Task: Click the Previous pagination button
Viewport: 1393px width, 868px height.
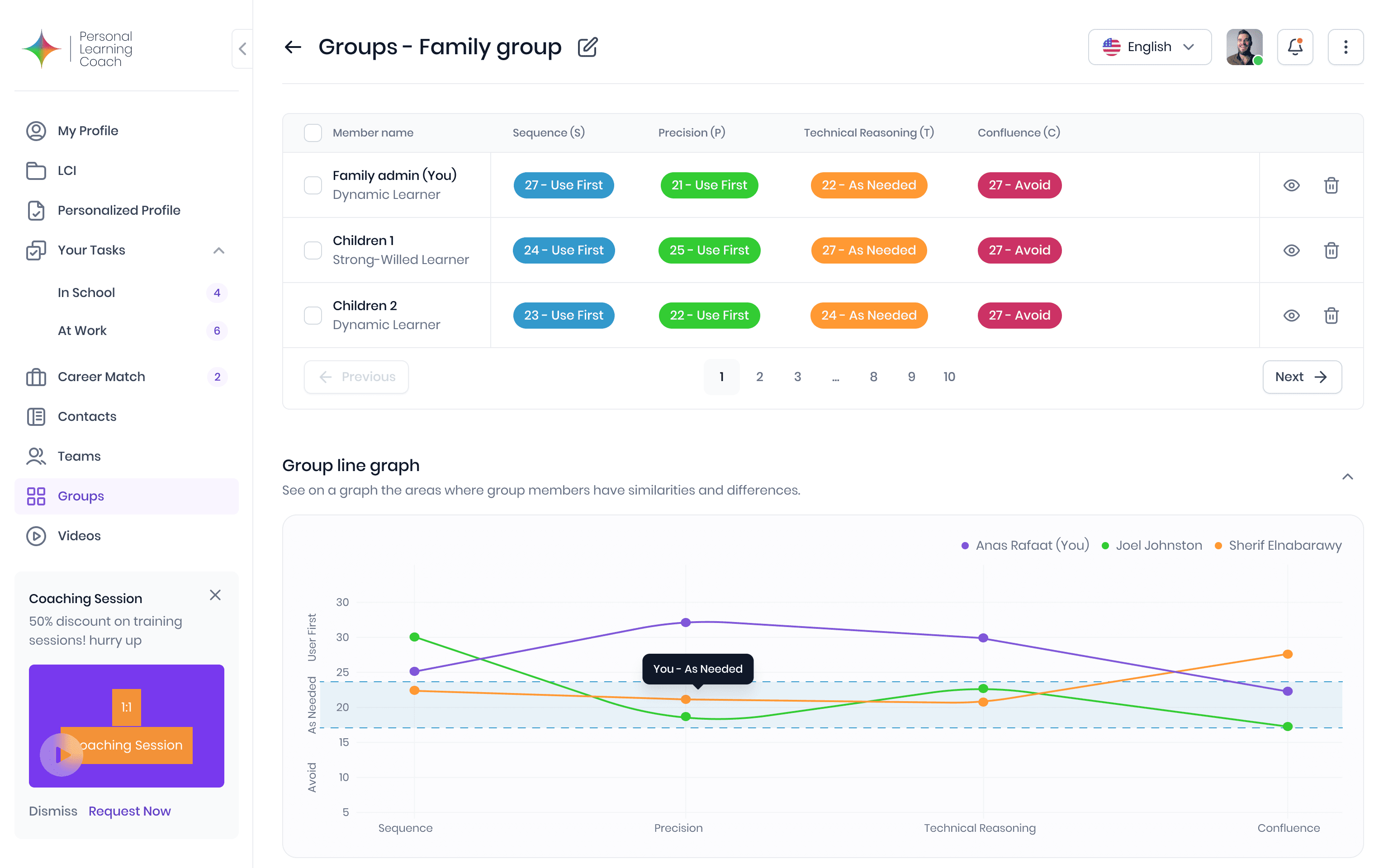Action: click(356, 377)
